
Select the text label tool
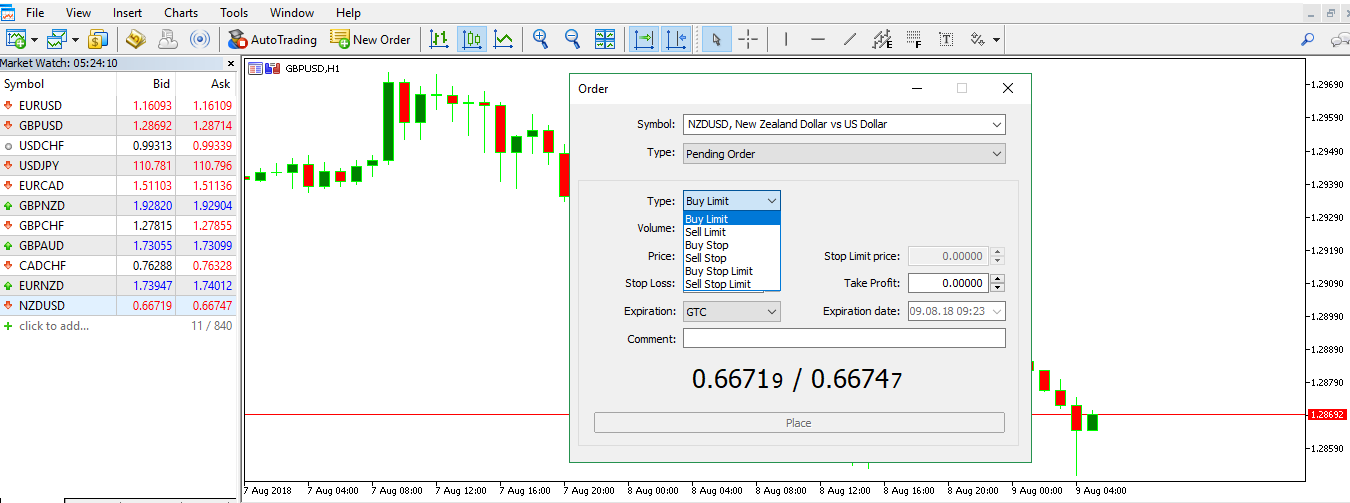[946, 40]
